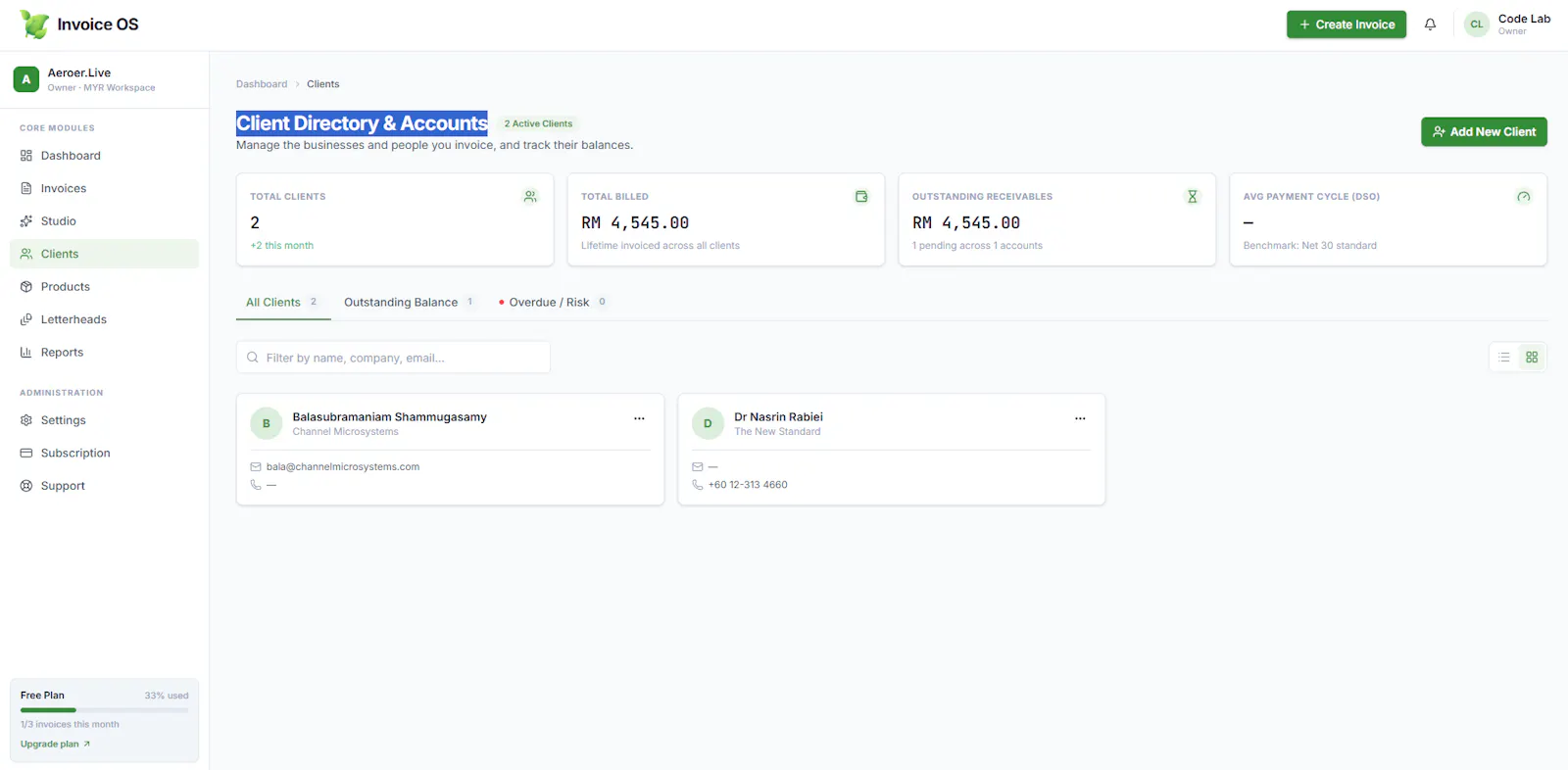Click the Total Clients people icon

pyautogui.click(x=530, y=197)
